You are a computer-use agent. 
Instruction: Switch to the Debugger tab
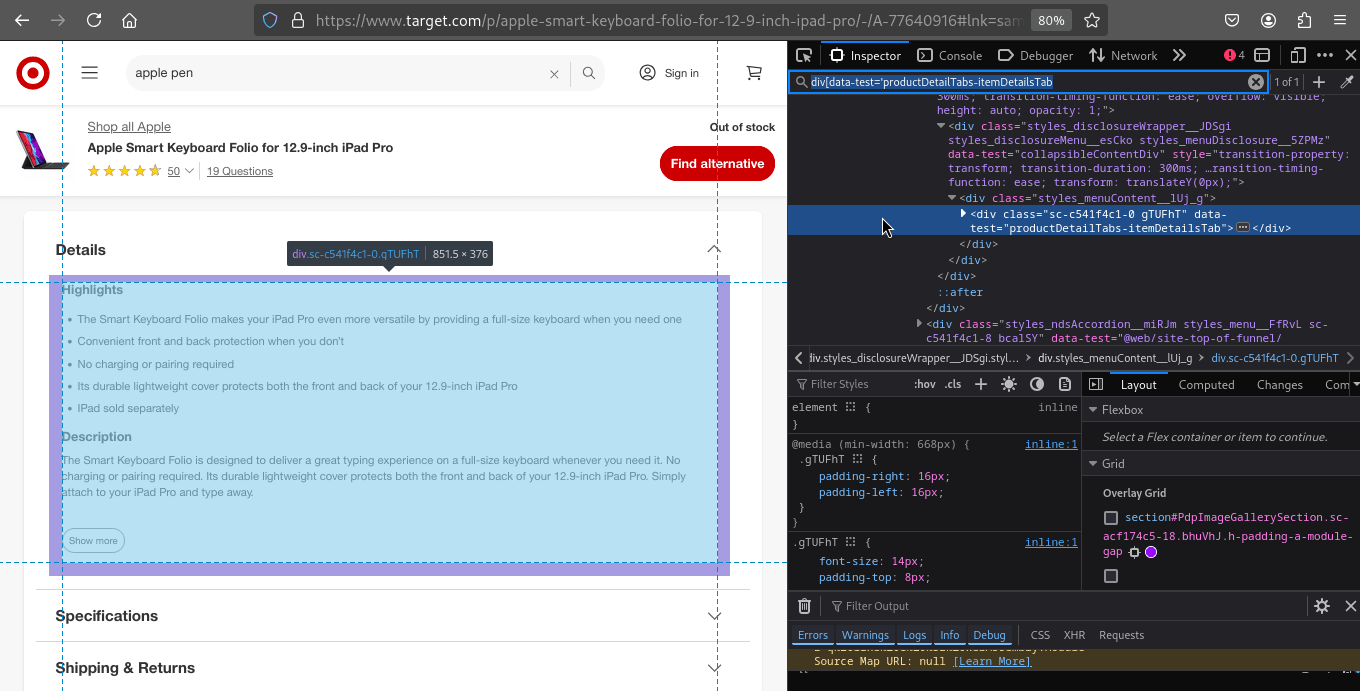coord(1036,55)
